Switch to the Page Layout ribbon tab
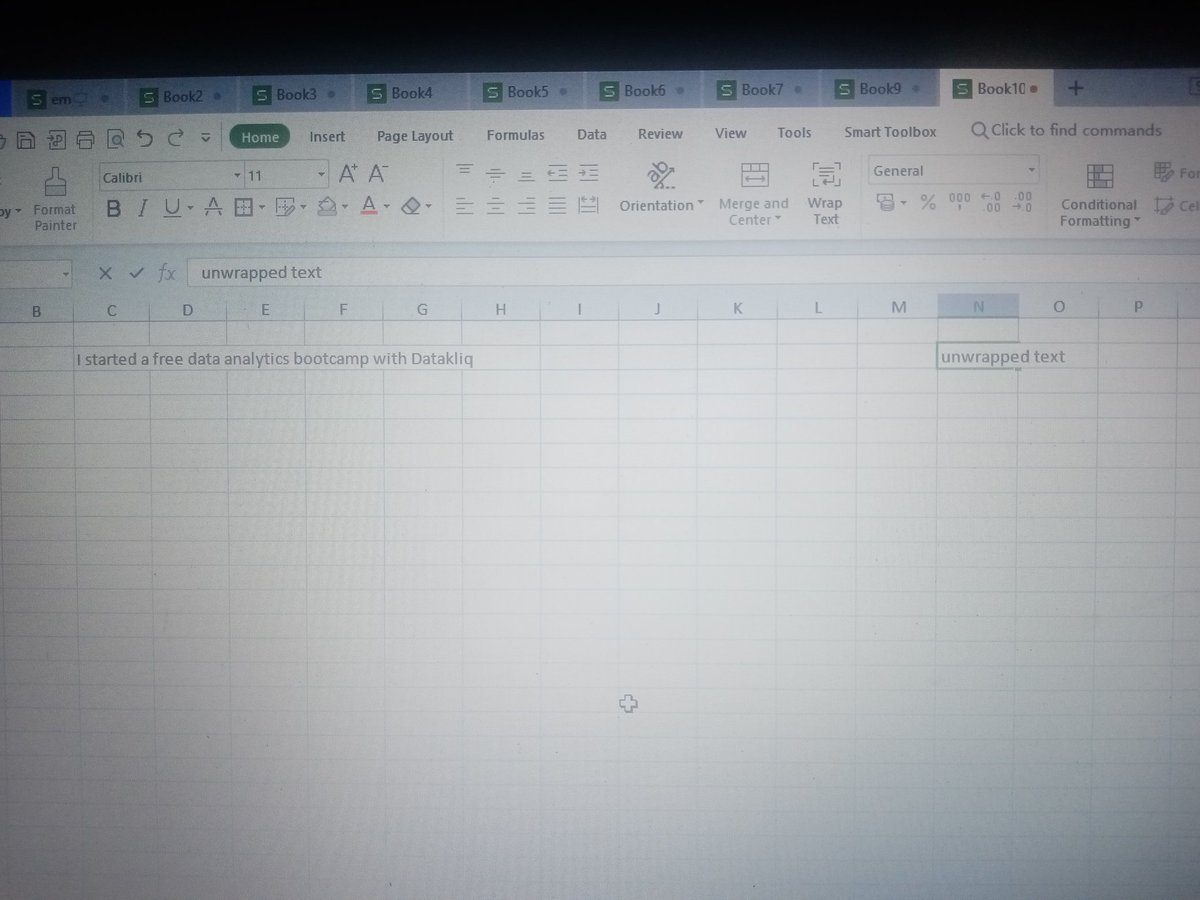Screen dimensions: 1200x900 [x=415, y=136]
